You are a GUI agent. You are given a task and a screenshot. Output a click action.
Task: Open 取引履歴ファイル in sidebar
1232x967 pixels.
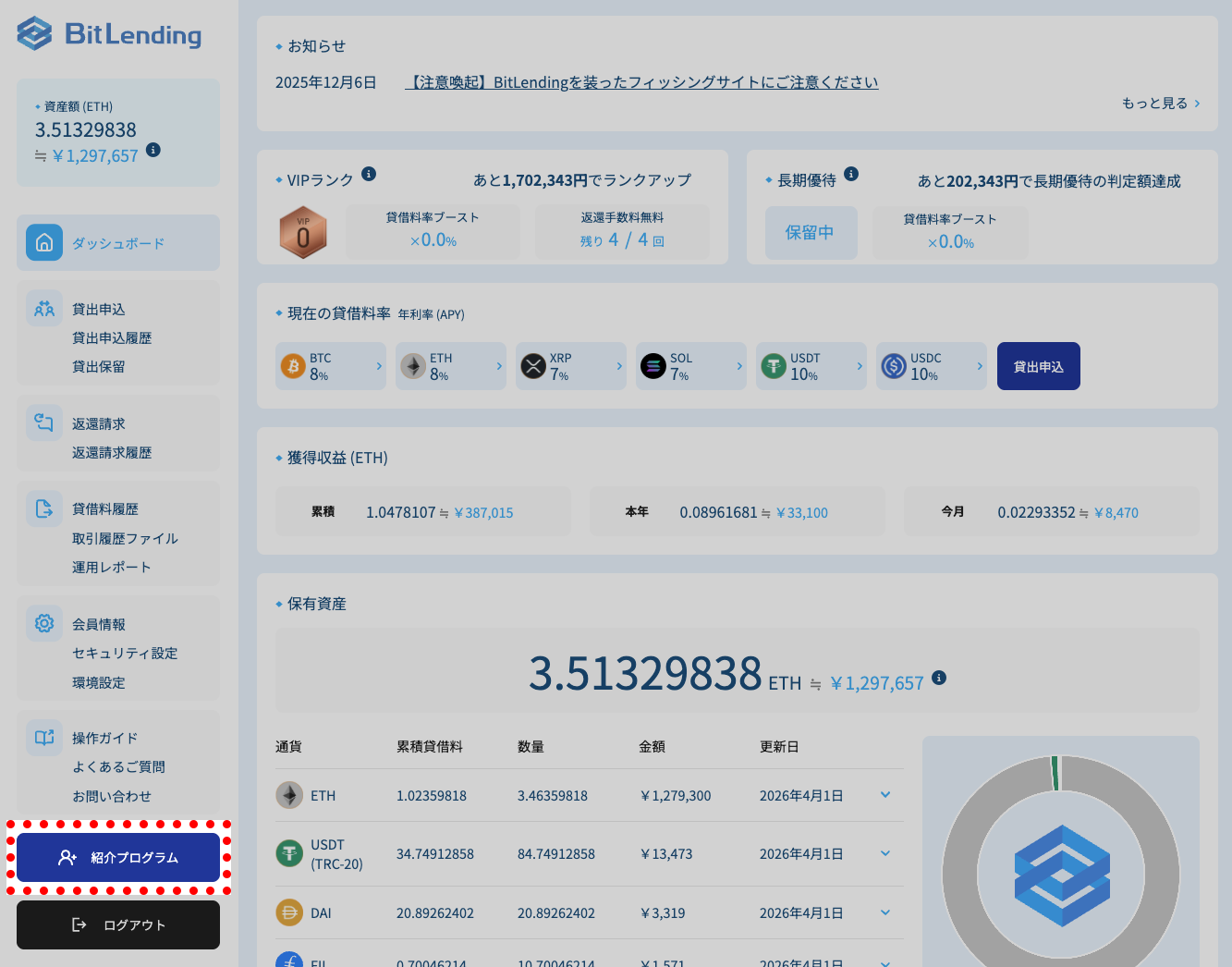coord(125,538)
